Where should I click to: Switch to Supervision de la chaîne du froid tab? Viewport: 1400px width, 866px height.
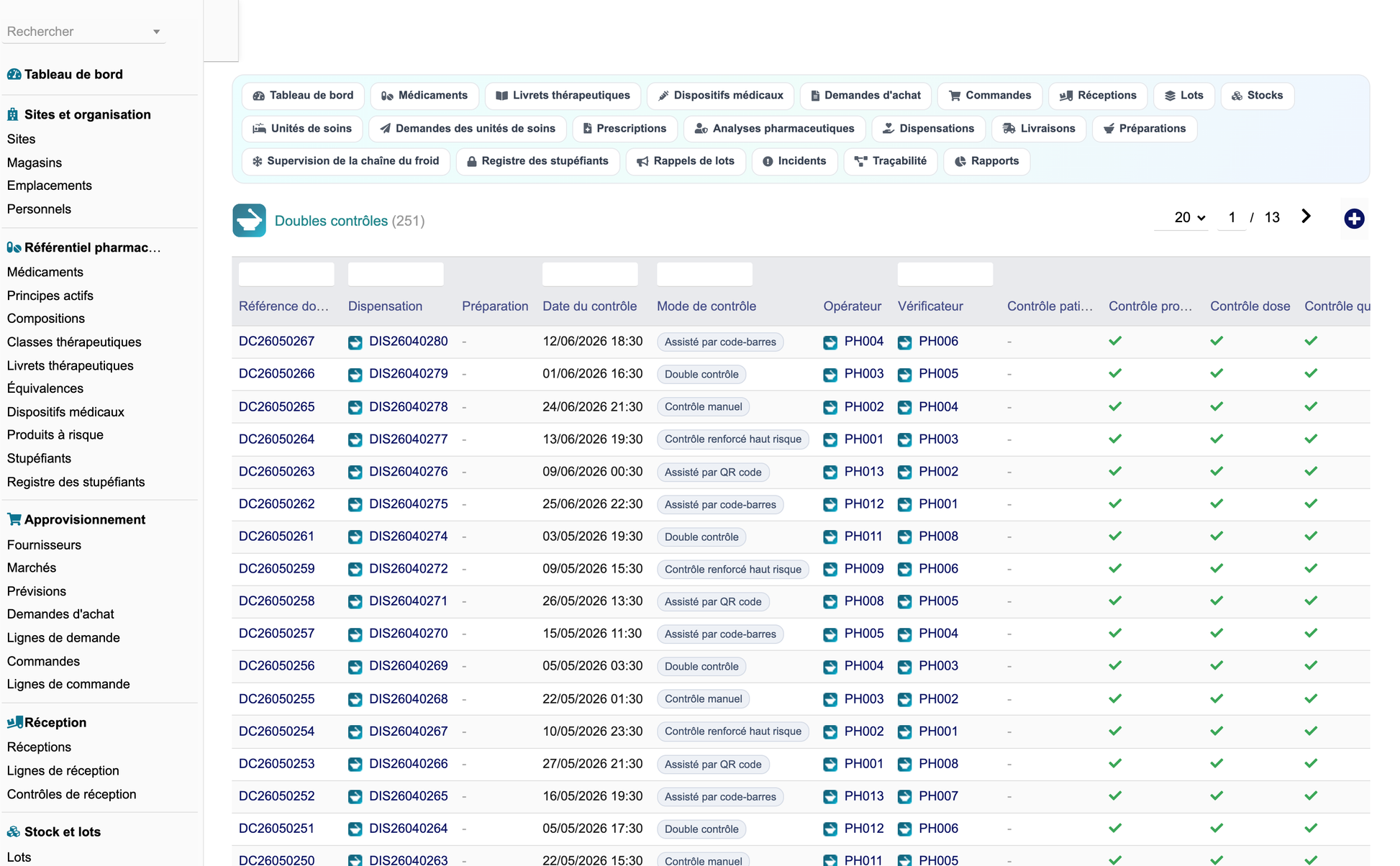(x=345, y=161)
